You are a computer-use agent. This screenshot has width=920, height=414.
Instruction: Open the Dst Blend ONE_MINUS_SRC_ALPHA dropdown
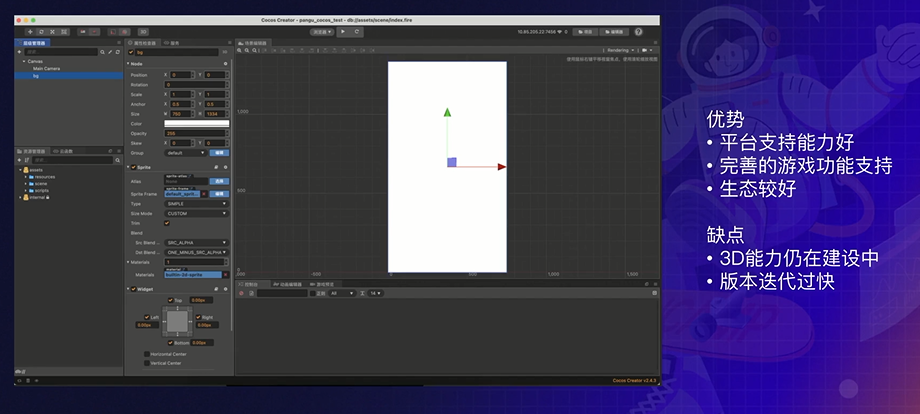[x=197, y=252]
